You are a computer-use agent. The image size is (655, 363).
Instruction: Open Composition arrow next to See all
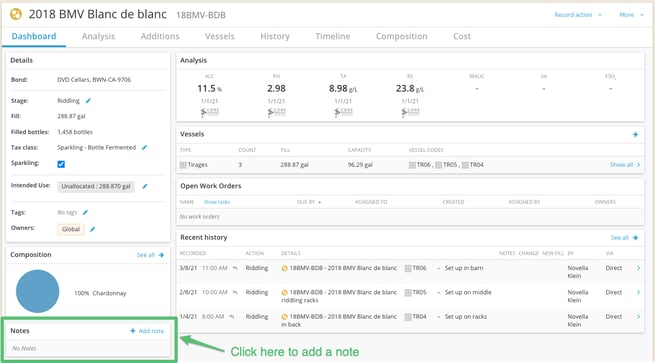tap(161, 255)
